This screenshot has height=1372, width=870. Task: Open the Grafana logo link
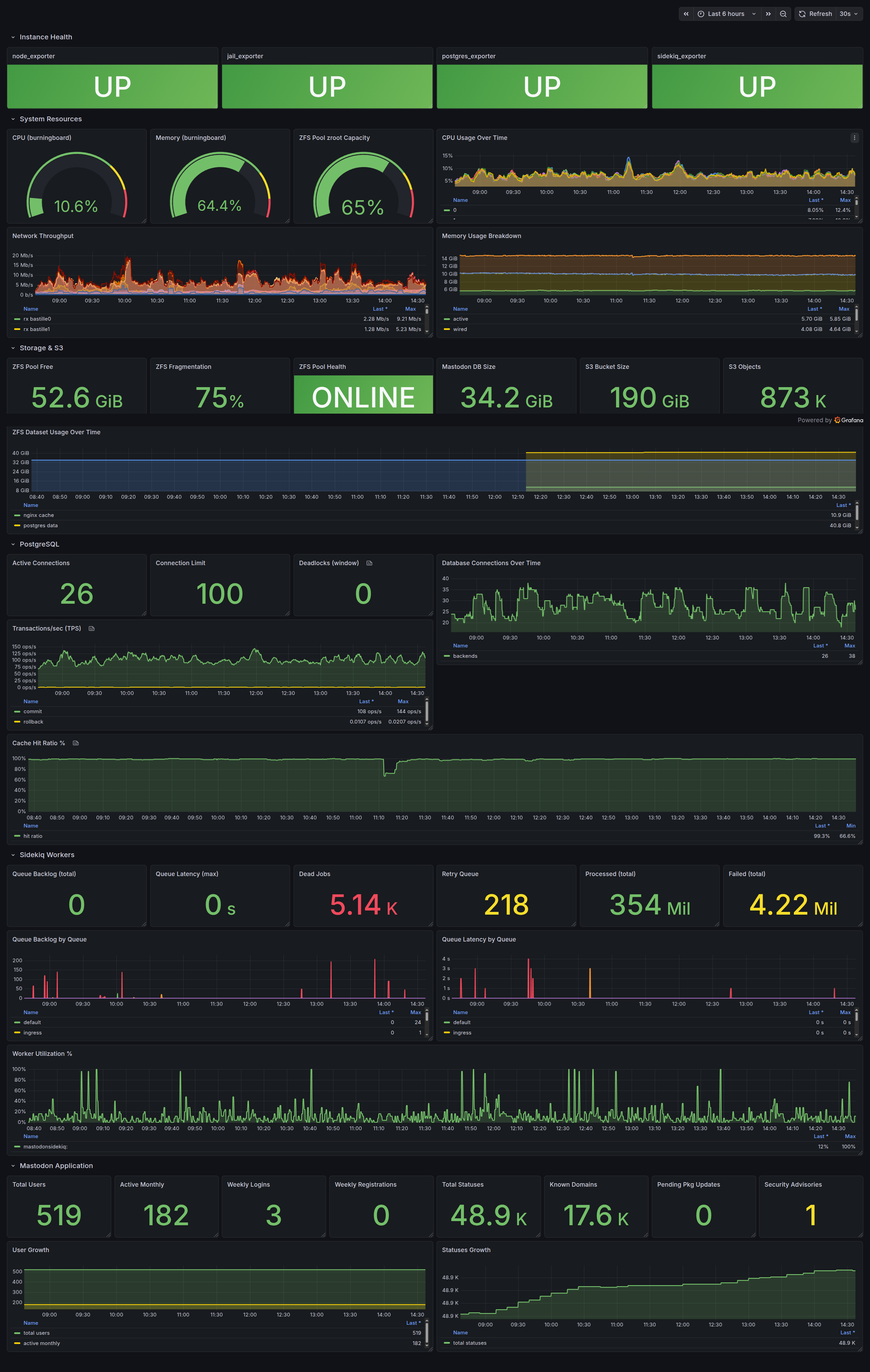(x=848, y=420)
